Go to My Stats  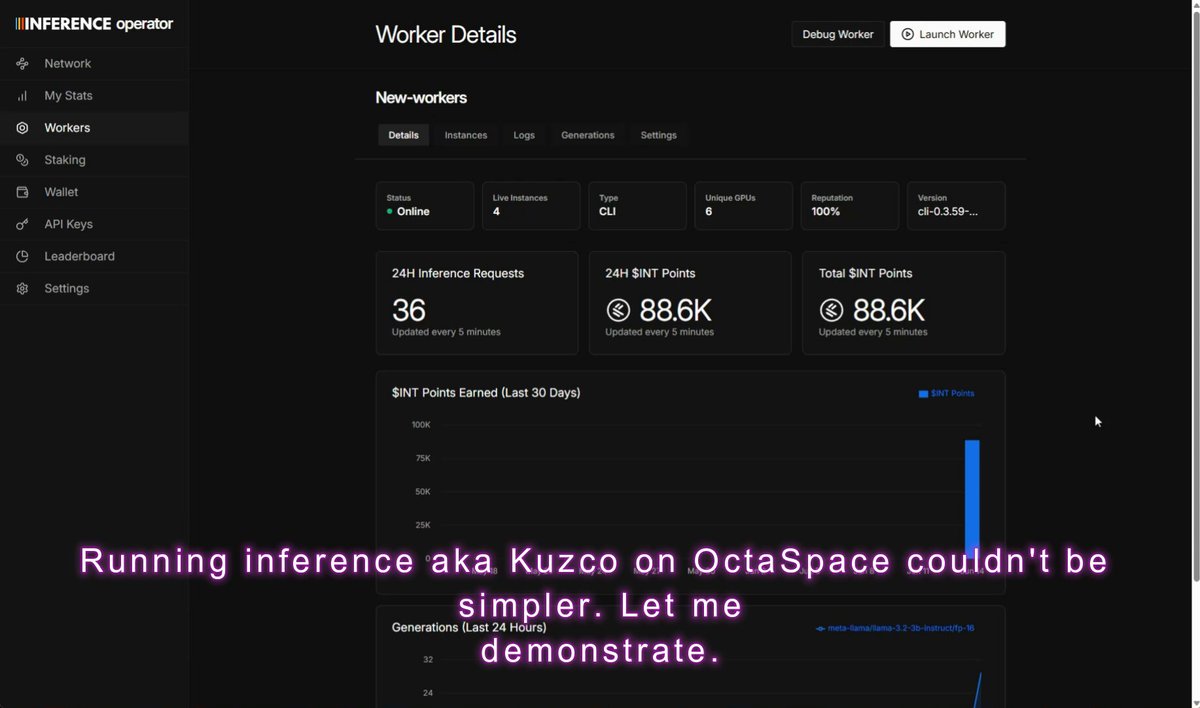(x=94, y=96)
